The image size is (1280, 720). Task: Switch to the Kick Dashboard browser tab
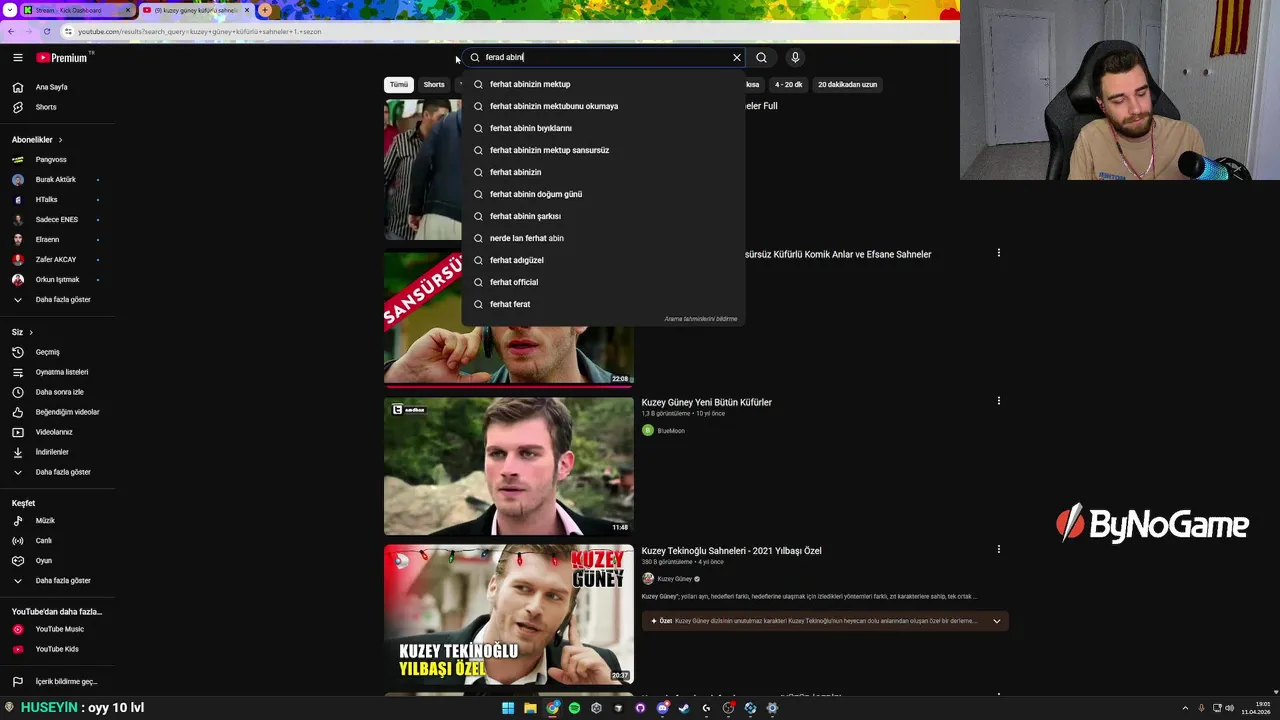(76, 10)
